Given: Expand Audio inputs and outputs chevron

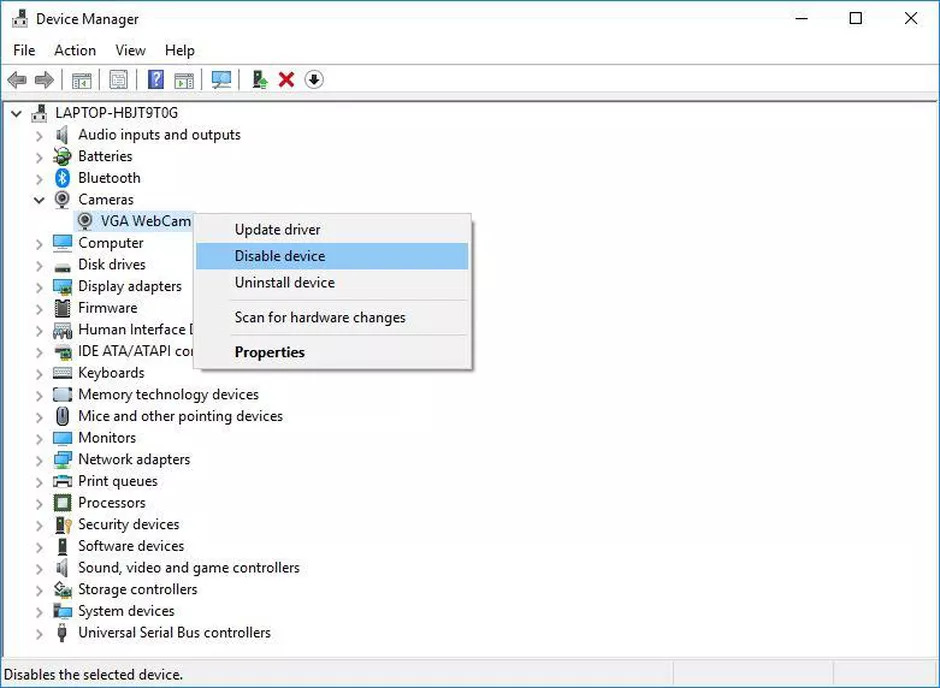Looking at the screenshot, I should 39,136.
